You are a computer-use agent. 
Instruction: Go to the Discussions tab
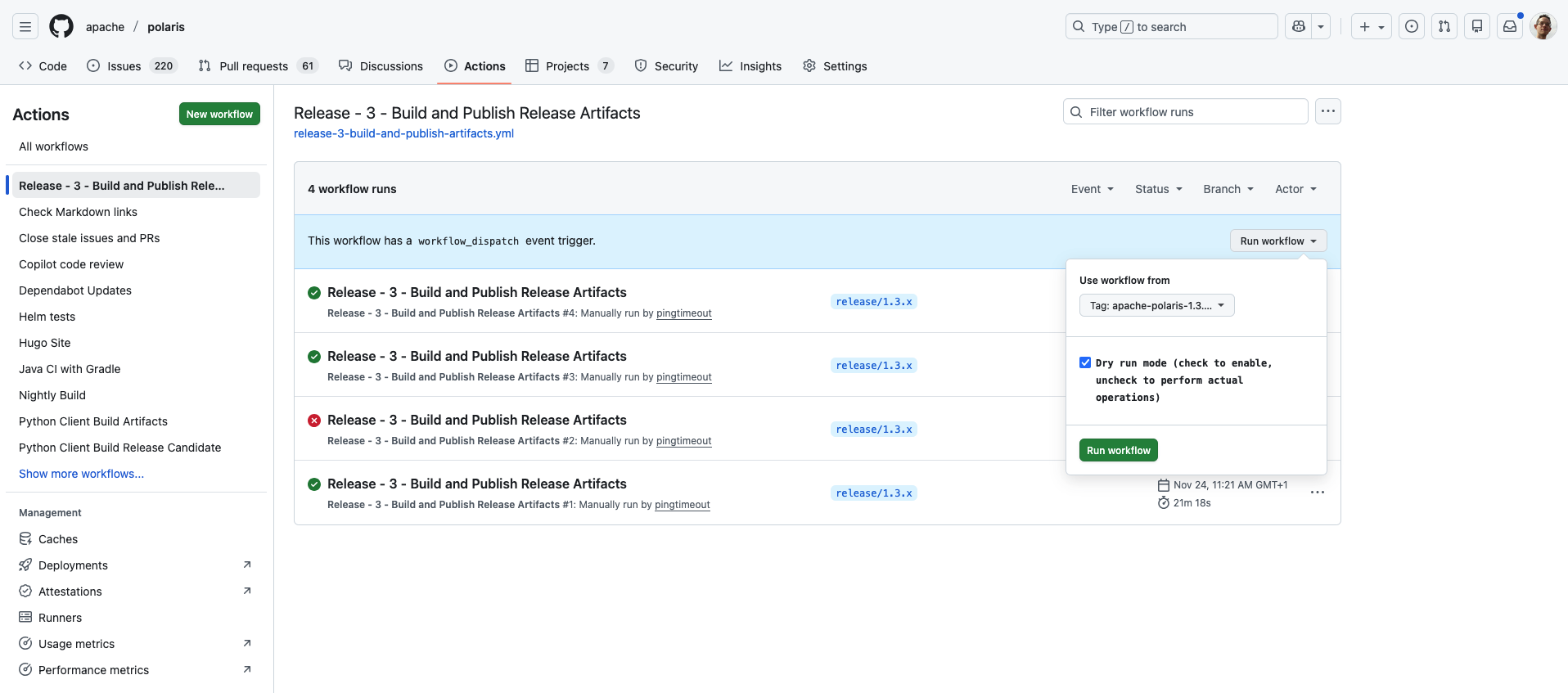tap(381, 66)
